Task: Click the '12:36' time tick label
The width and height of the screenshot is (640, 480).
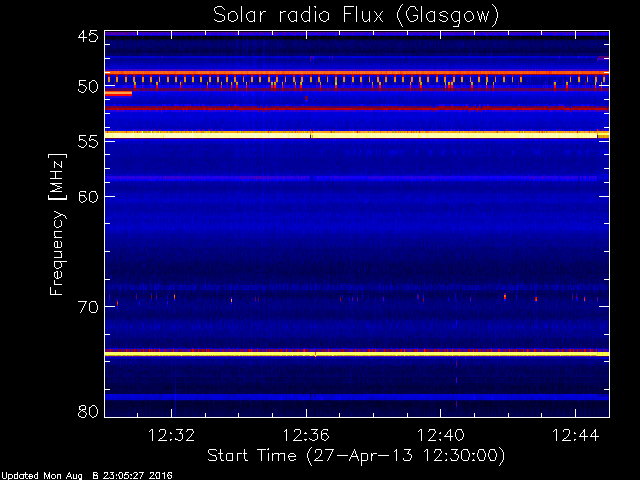Action: [306, 435]
